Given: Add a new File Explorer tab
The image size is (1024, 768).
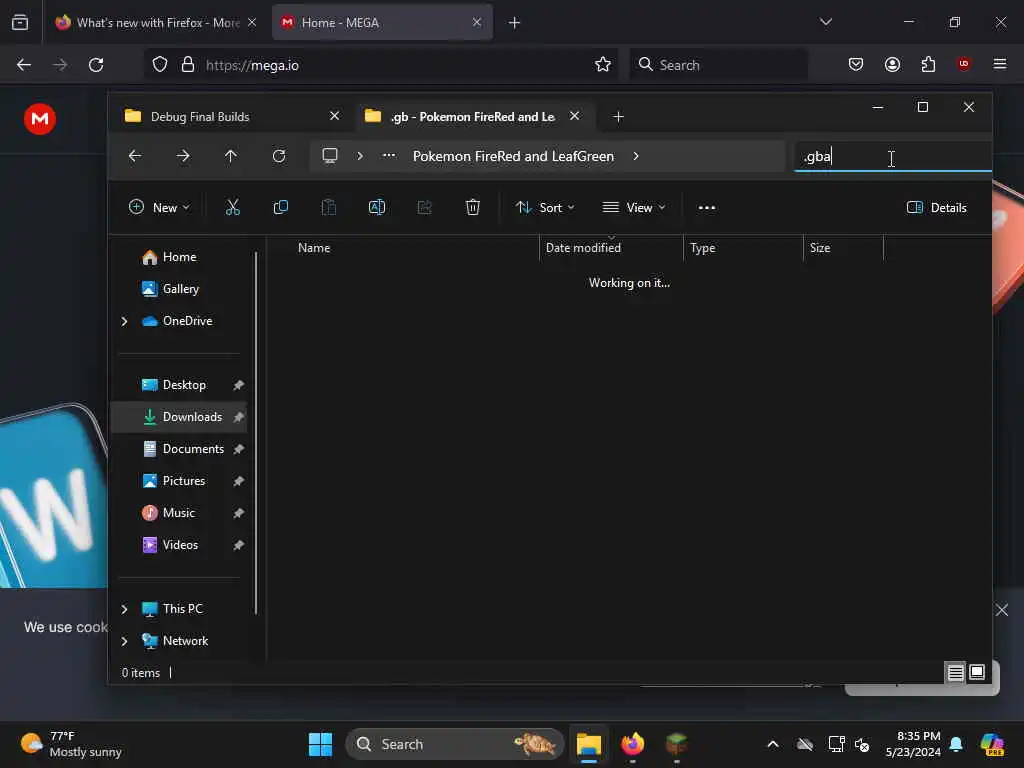Looking at the screenshot, I should 618,117.
